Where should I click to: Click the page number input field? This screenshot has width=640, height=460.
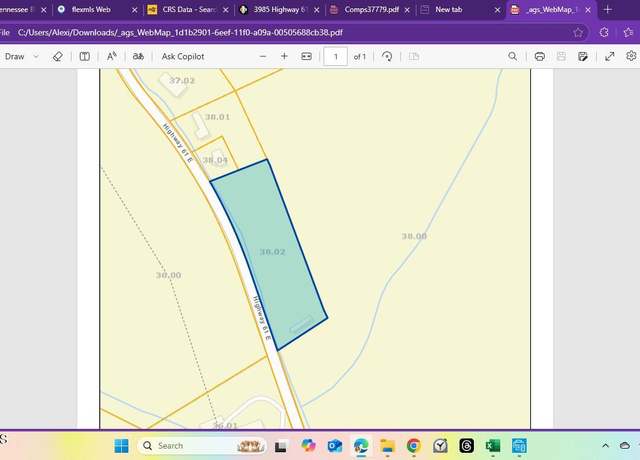click(x=335, y=57)
